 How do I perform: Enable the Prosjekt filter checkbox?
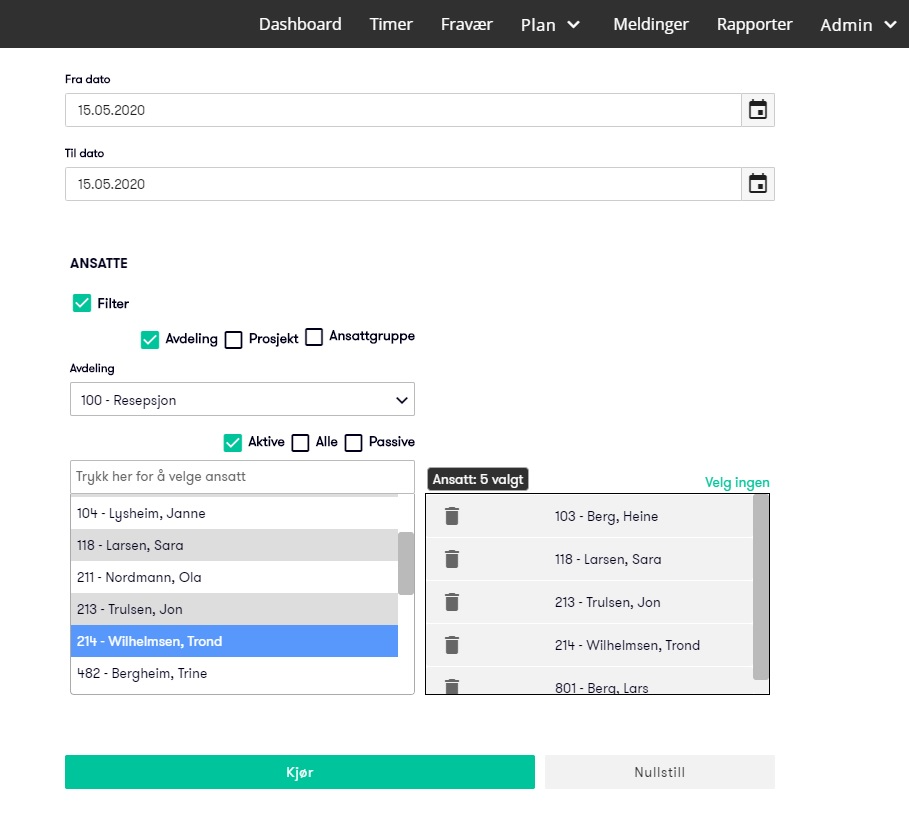point(234,340)
